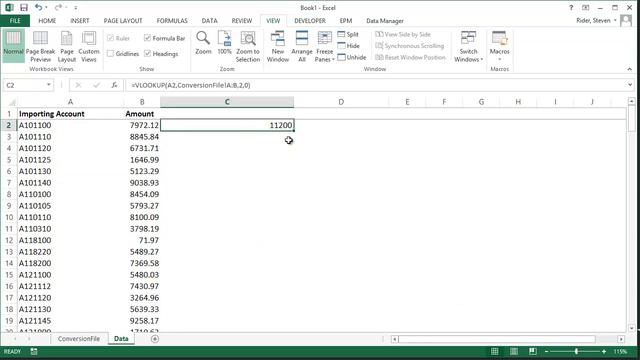The height and width of the screenshot is (360, 640).
Task: Enable the Gridlines checkbox
Action: coord(123,53)
